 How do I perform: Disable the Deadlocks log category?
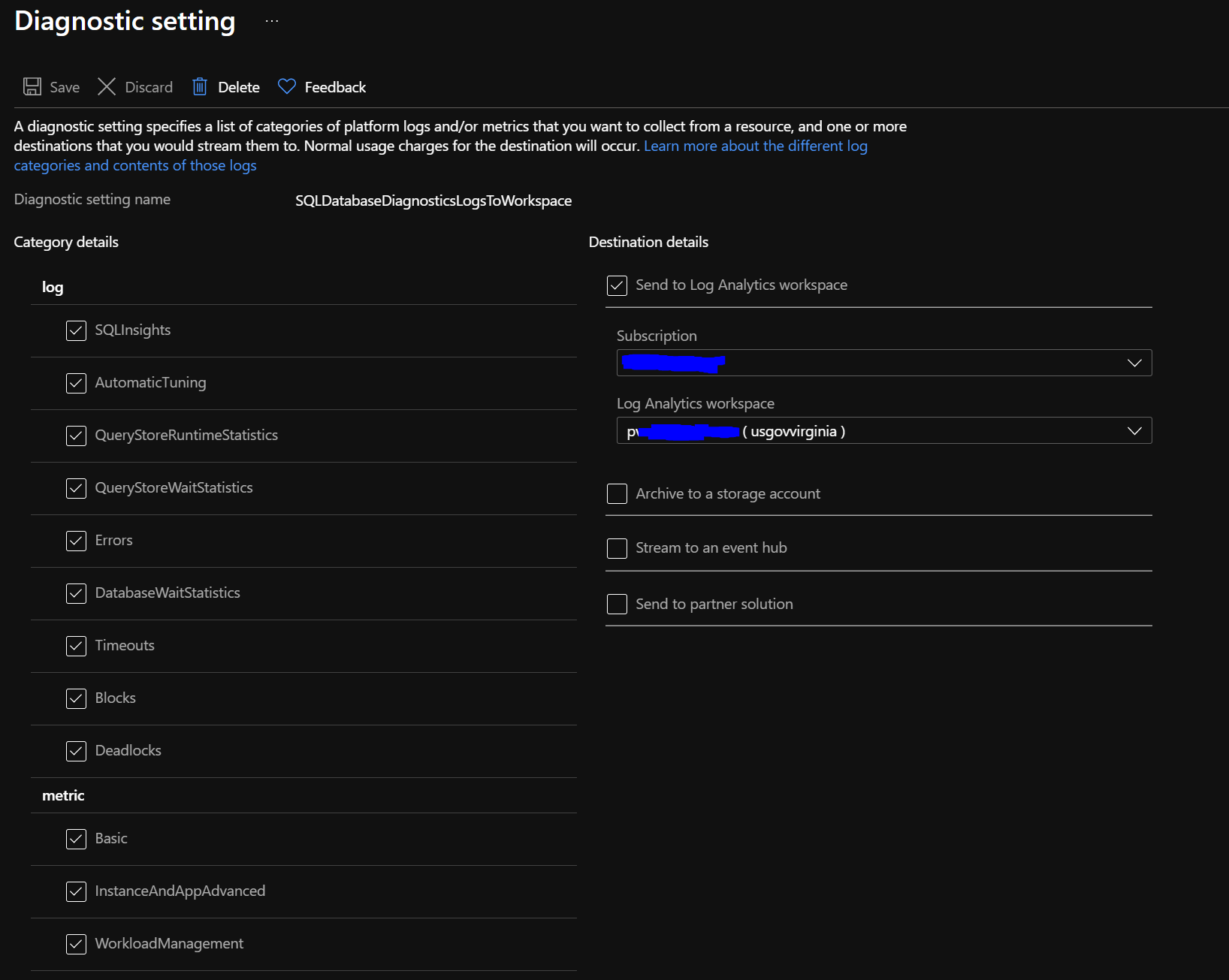pos(76,751)
